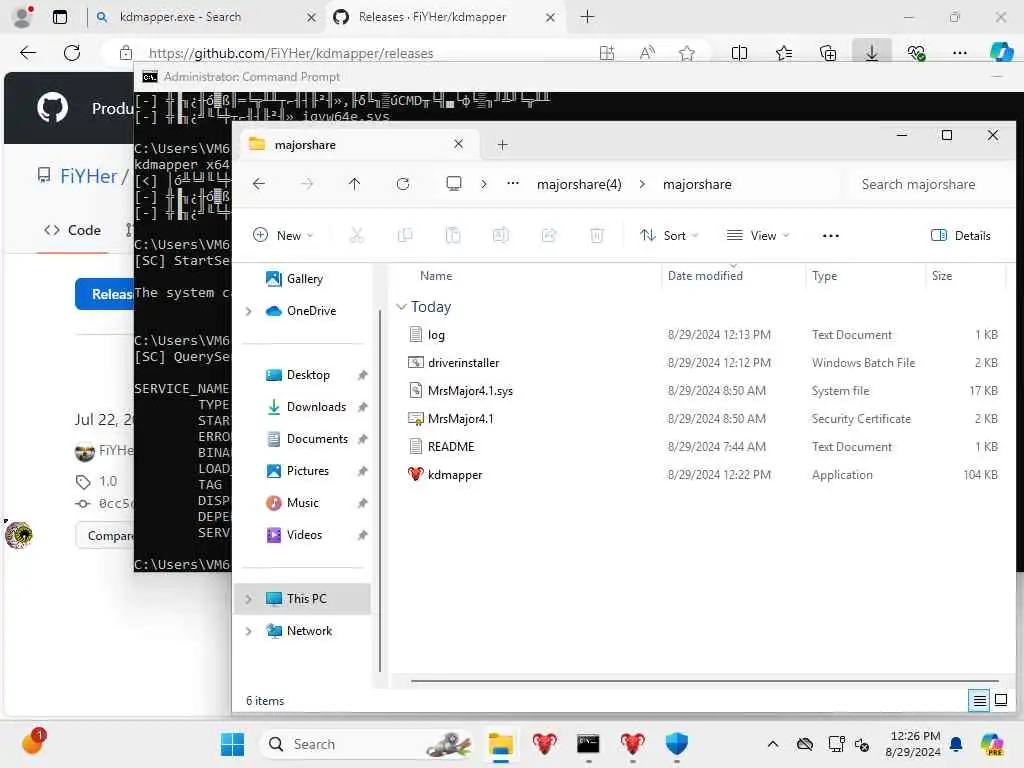Switch to large thumbnails view icon
This screenshot has width=1024, height=768.
click(1000, 701)
